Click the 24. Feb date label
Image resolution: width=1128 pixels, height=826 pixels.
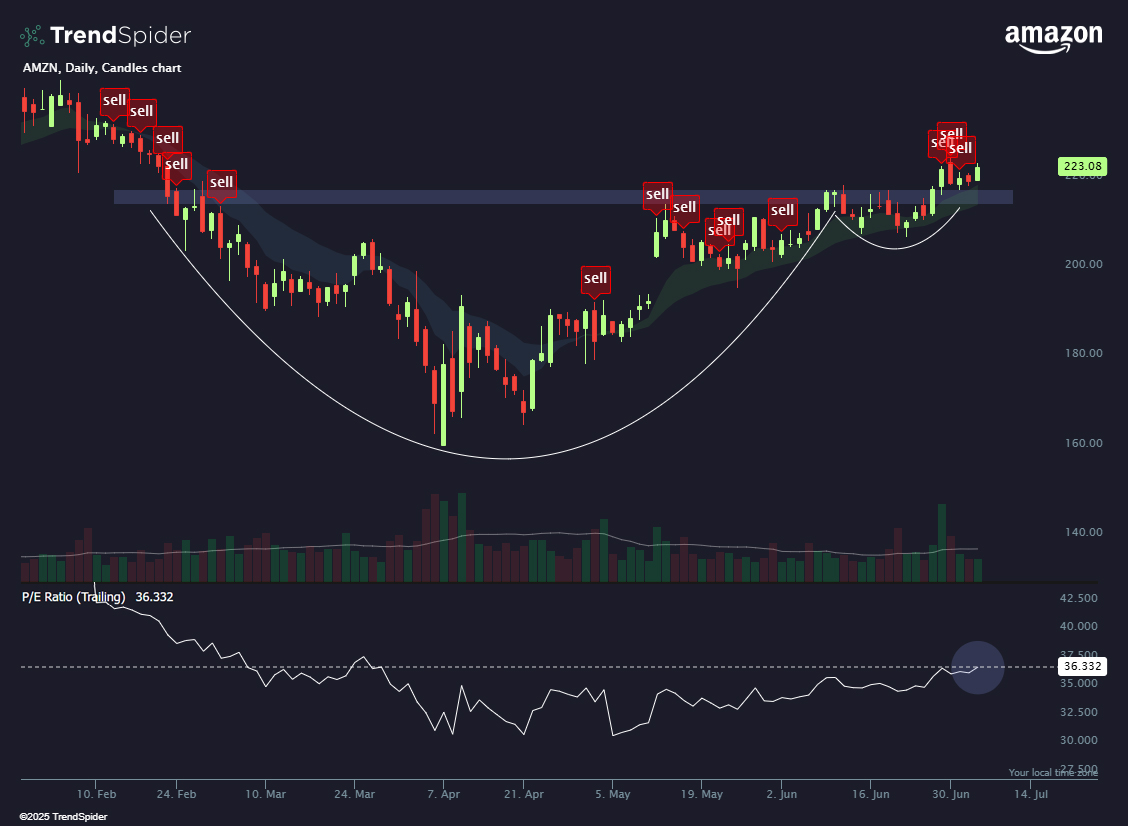176,794
